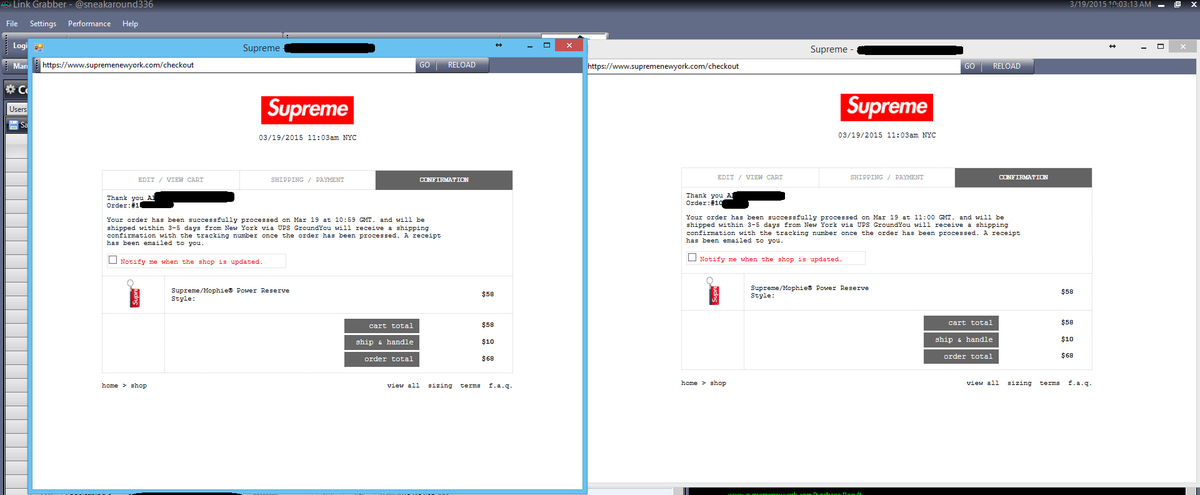This screenshot has height=495, width=1200.
Task: Open 'sizing' link in rear window
Action: click(x=1020, y=382)
